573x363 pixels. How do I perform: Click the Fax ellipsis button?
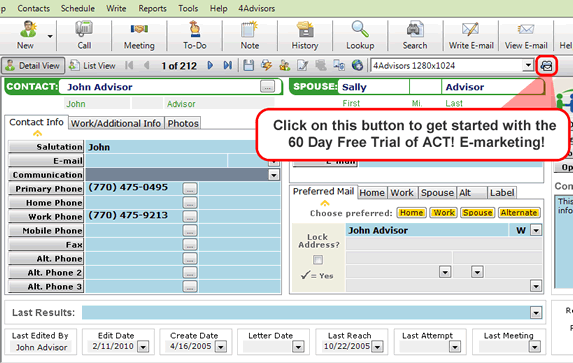point(190,245)
